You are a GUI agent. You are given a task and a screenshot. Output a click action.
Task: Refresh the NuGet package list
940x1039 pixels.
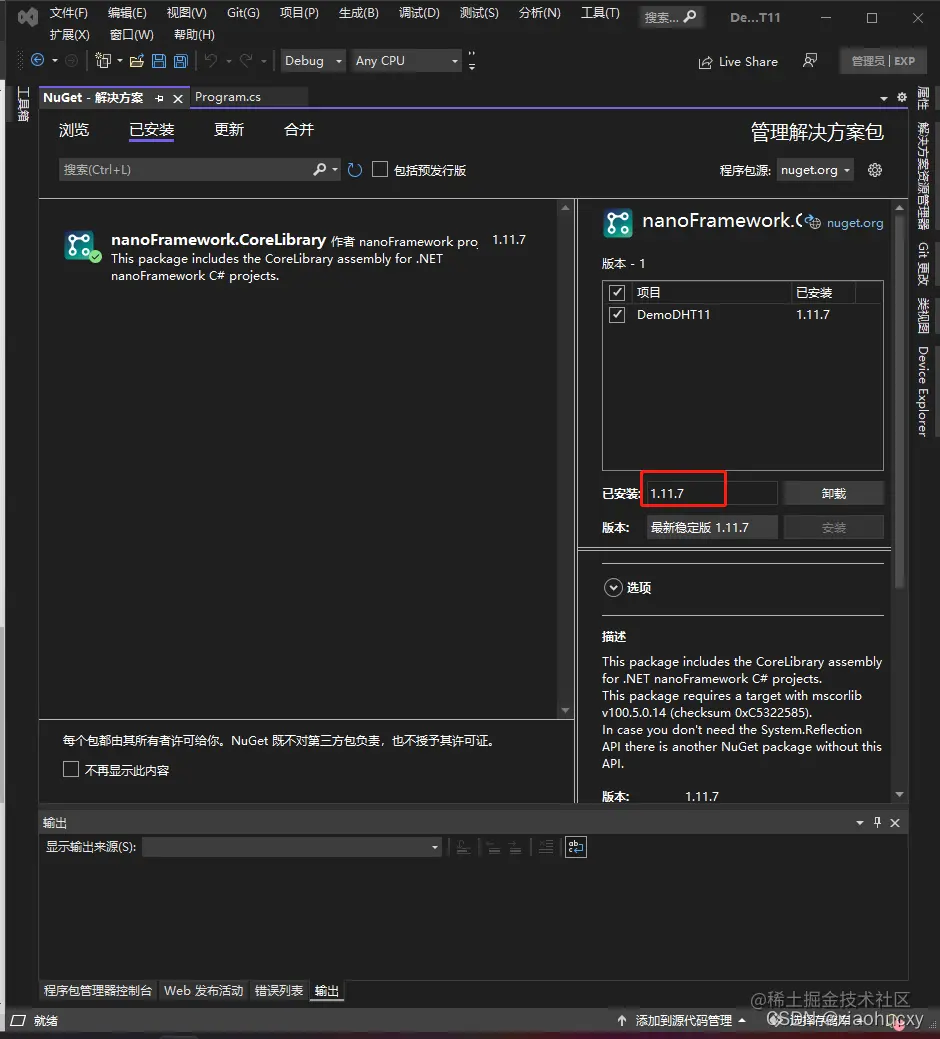[x=355, y=170]
